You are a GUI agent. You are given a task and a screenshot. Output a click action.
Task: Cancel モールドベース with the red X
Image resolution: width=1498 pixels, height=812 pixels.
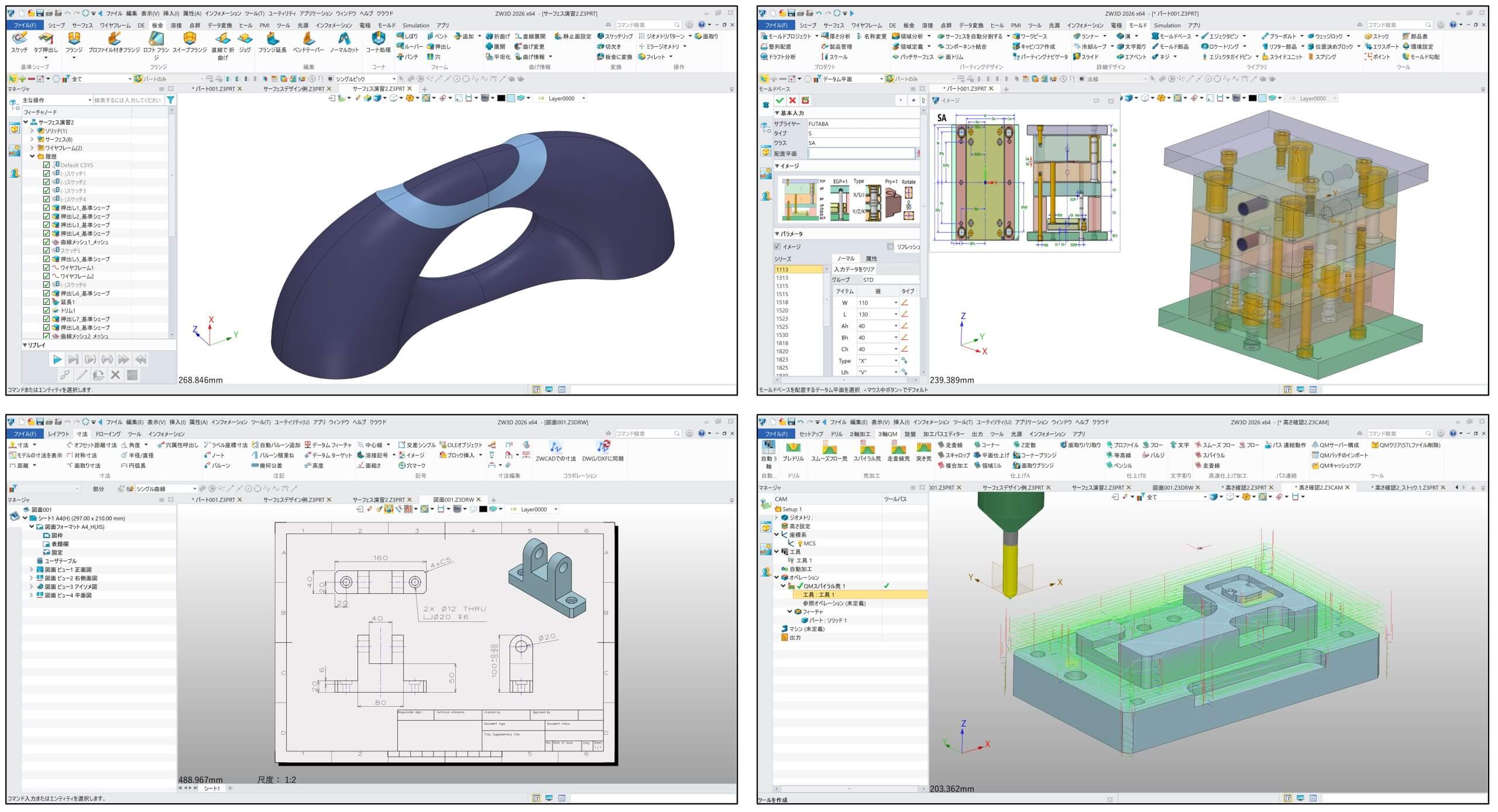792,101
